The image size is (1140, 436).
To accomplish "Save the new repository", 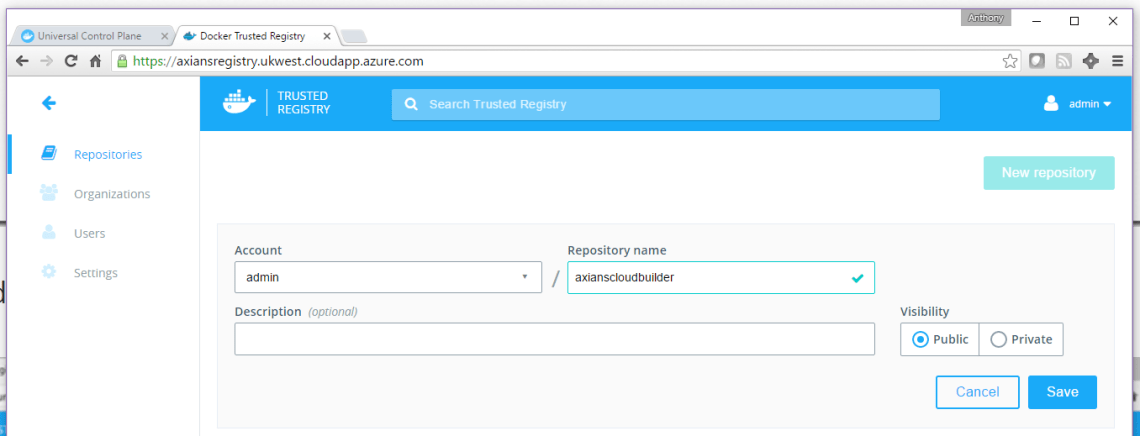I will (x=1061, y=392).
